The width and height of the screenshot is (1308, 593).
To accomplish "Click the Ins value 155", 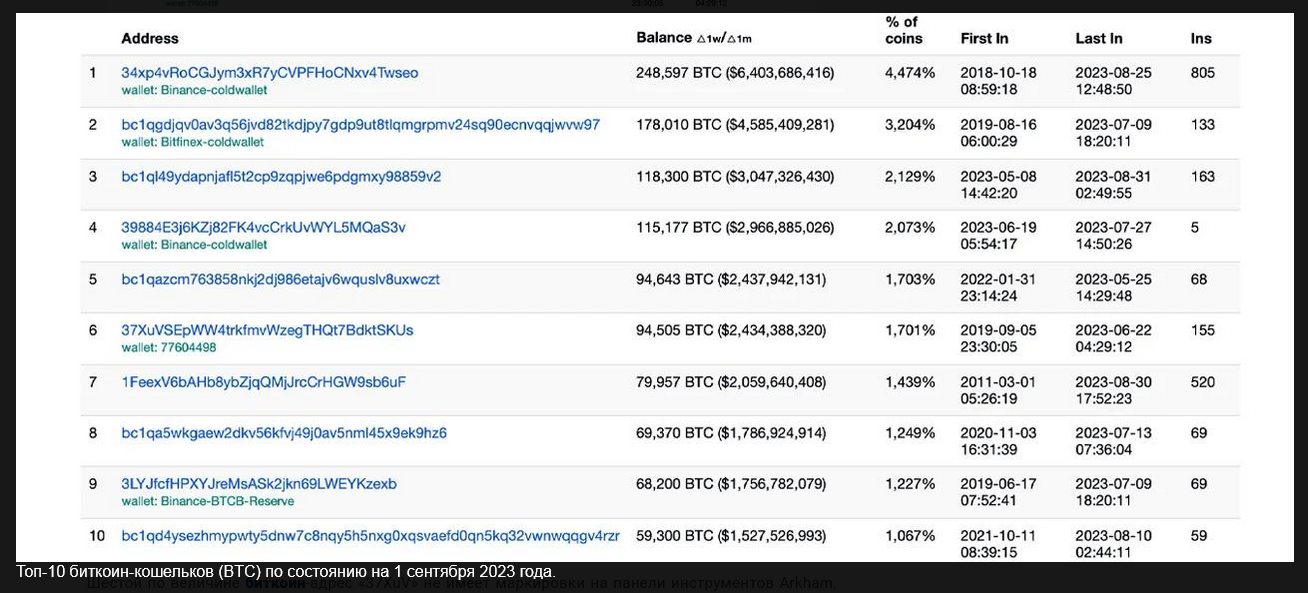I will click(1202, 330).
